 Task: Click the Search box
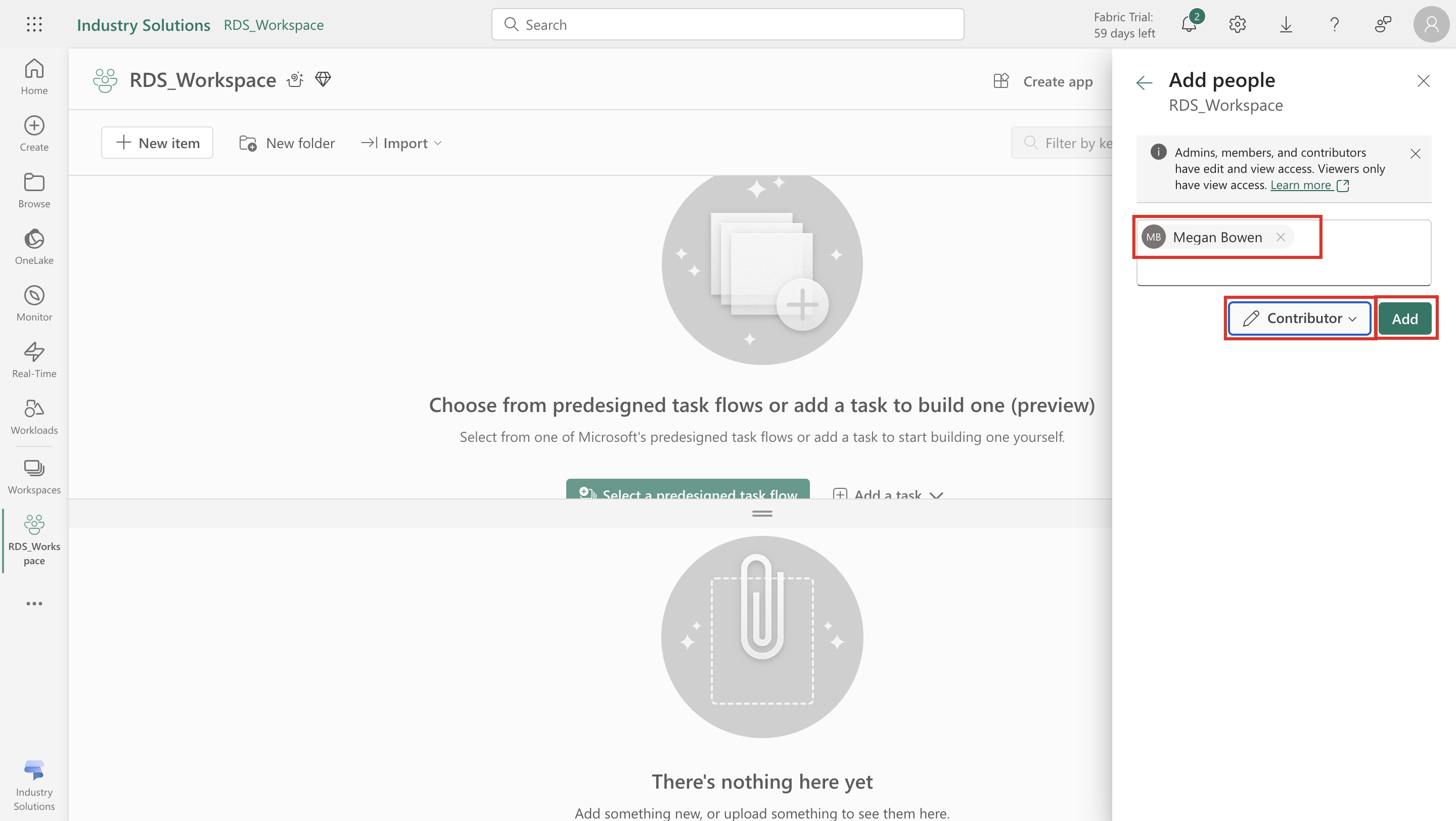coord(727,24)
